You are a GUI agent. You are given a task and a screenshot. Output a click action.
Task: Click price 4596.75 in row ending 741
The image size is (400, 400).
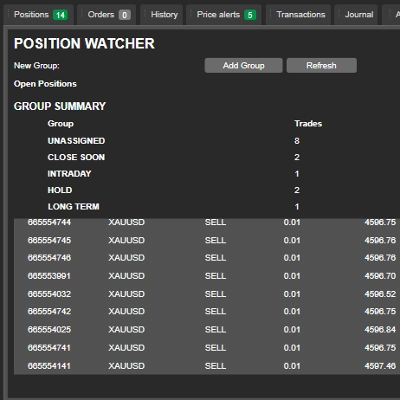tap(380, 348)
